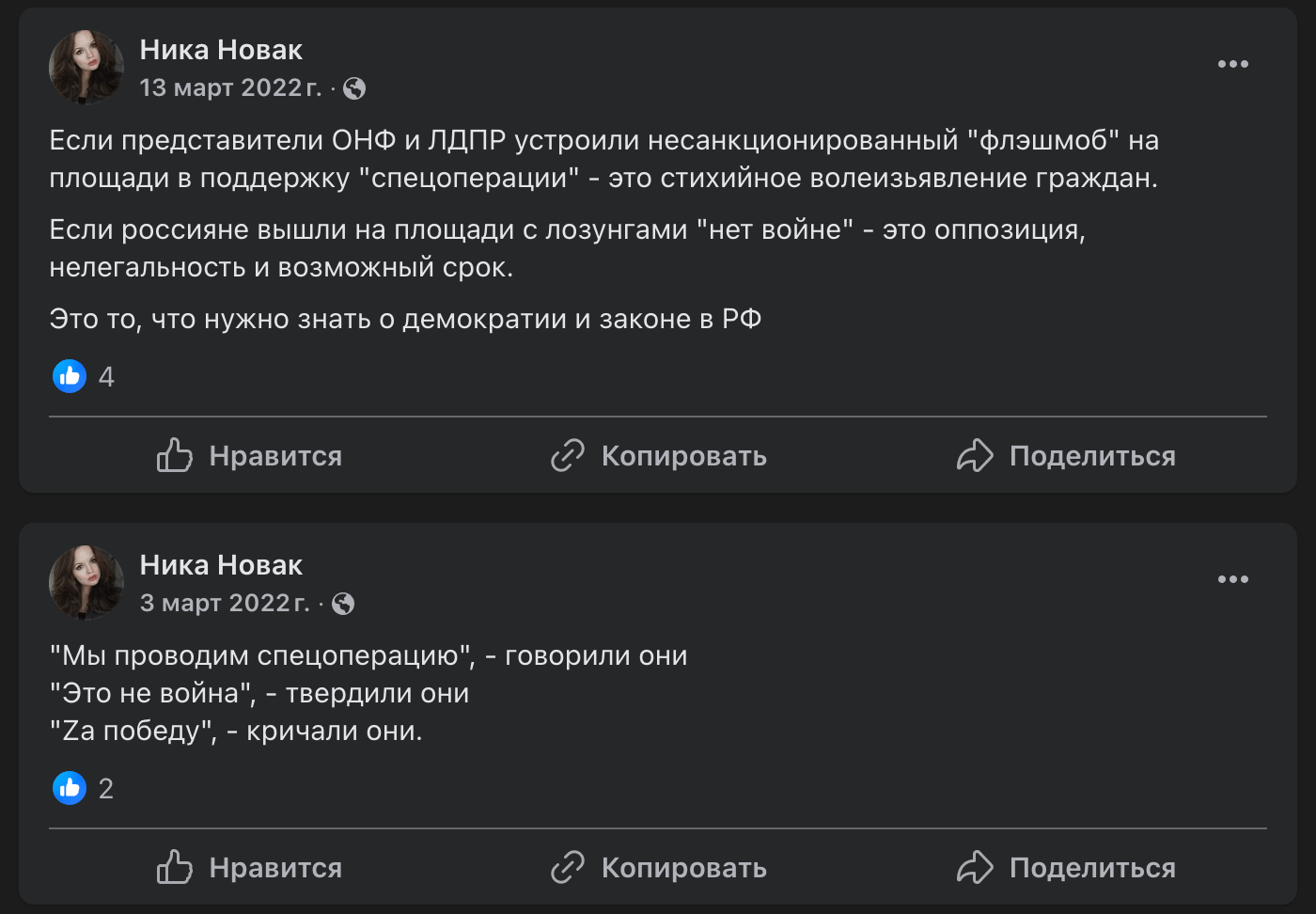Click the share arrow icon on the top post
The image size is (1316, 914).
(x=976, y=456)
